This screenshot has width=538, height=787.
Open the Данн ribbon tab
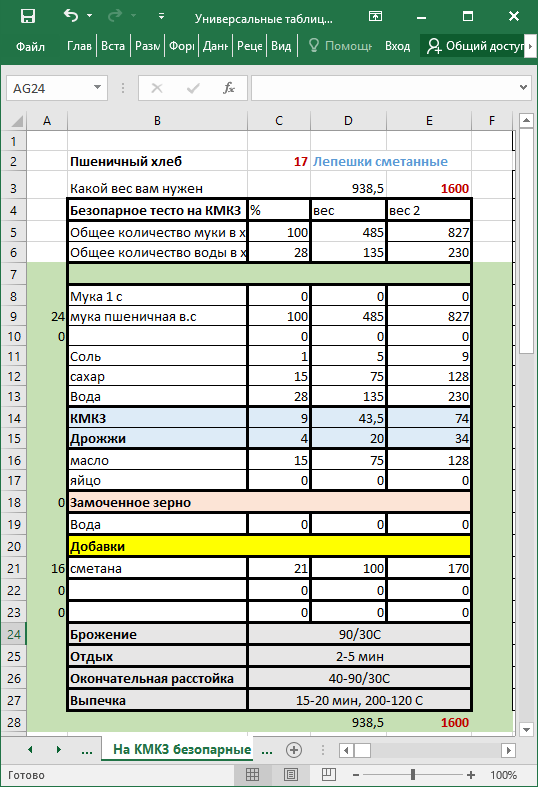215,46
